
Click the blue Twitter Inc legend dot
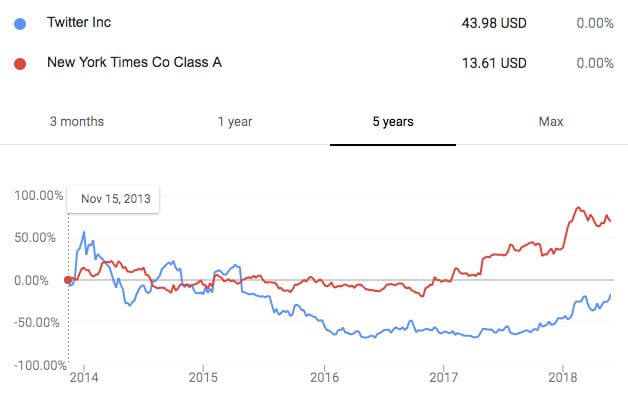coord(18,23)
